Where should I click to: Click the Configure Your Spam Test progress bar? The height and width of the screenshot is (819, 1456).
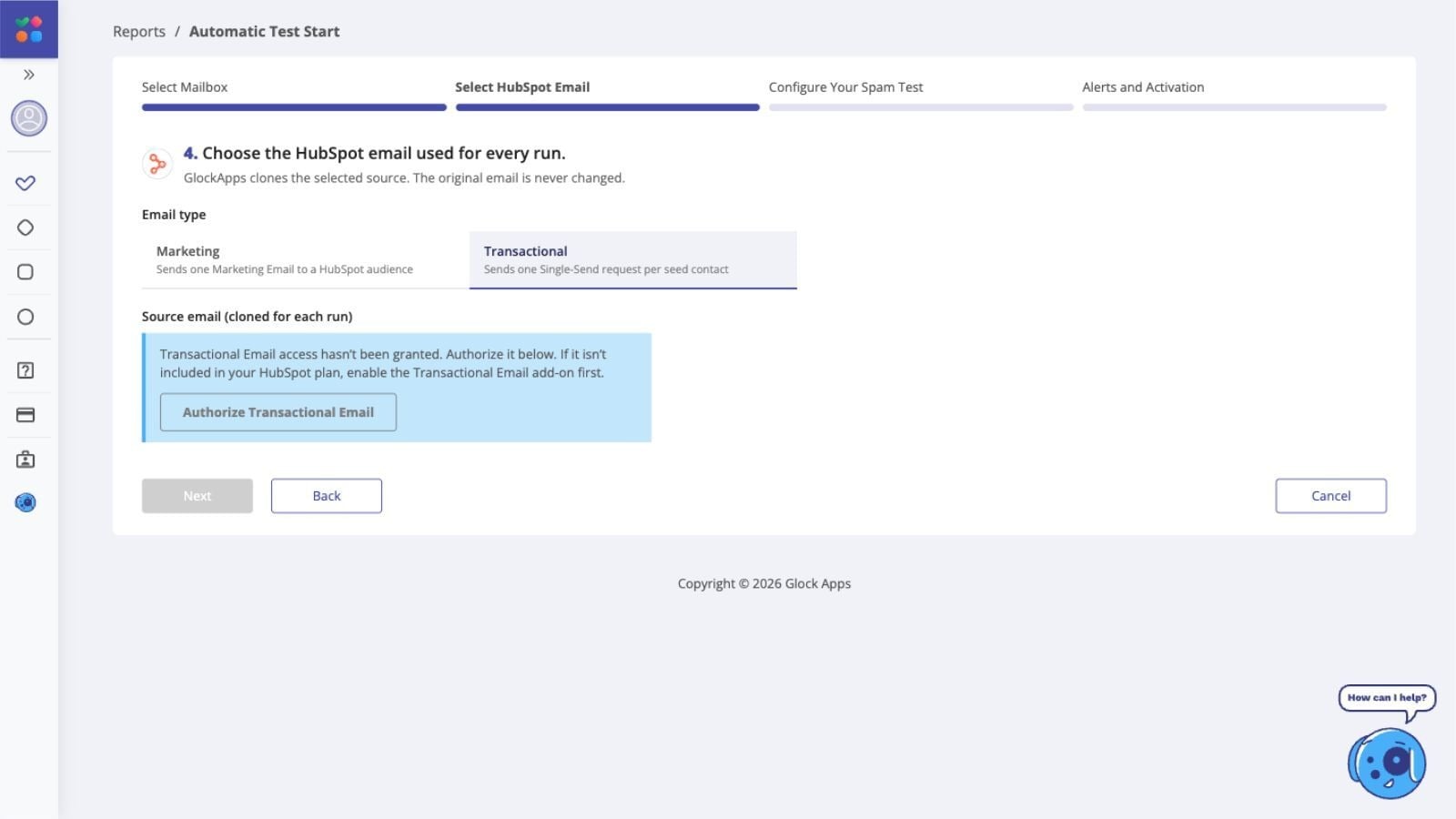[x=921, y=107]
